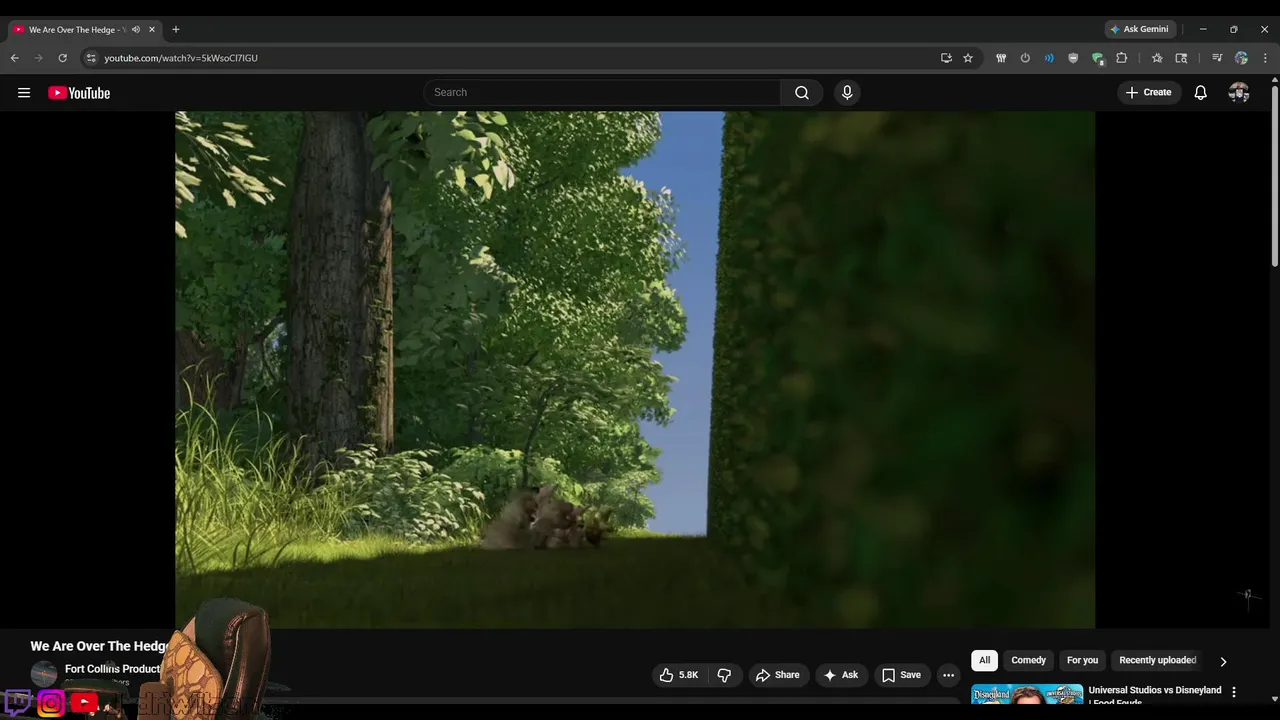
Task: Open more actions menu beside Save
Action: click(x=948, y=675)
